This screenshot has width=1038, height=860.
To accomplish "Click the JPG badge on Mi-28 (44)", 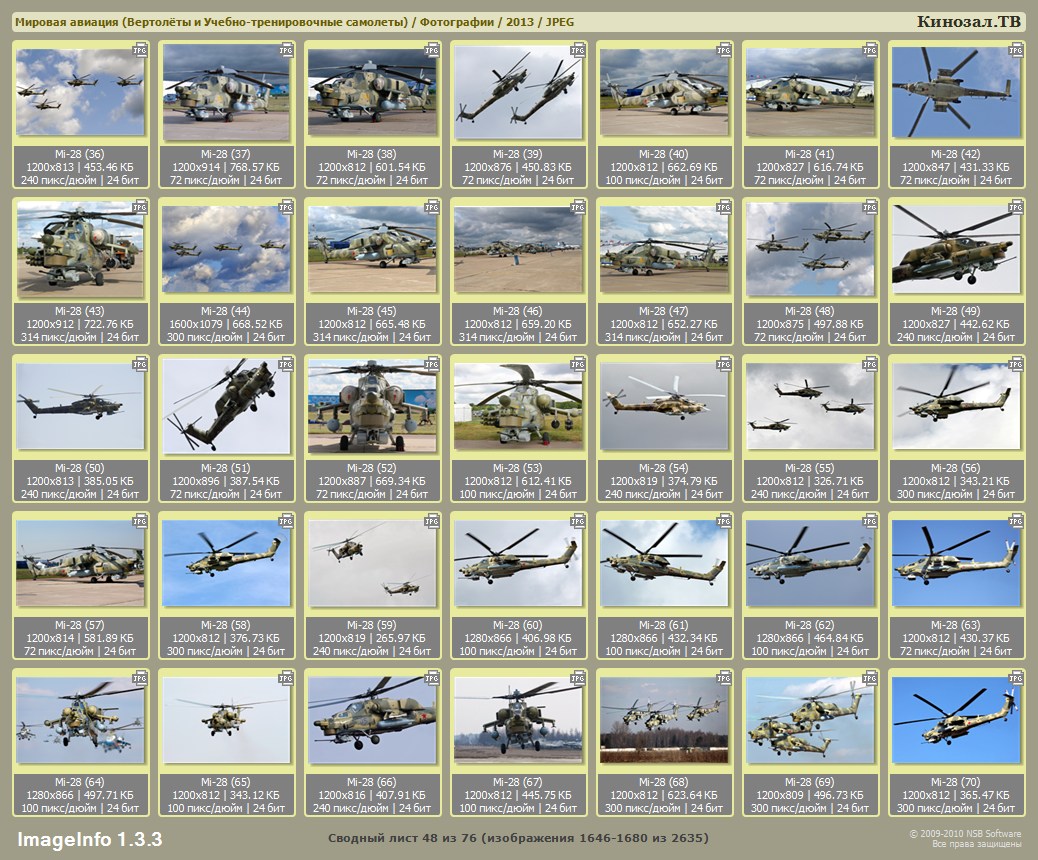I will click(x=286, y=208).
